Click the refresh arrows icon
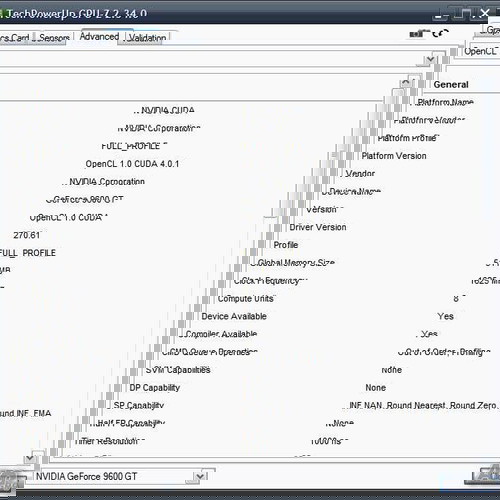500x500 pixels. click(x=441, y=33)
